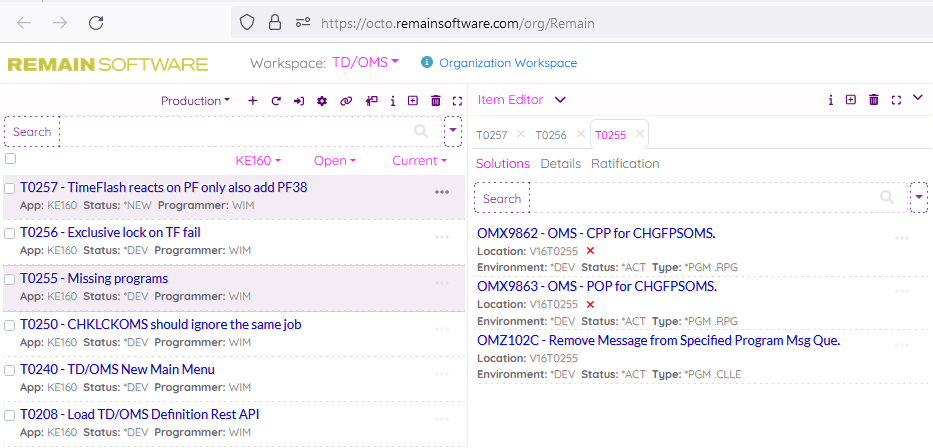Click the add-panel square-plus icon in Production toolbar

pos(413,101)
